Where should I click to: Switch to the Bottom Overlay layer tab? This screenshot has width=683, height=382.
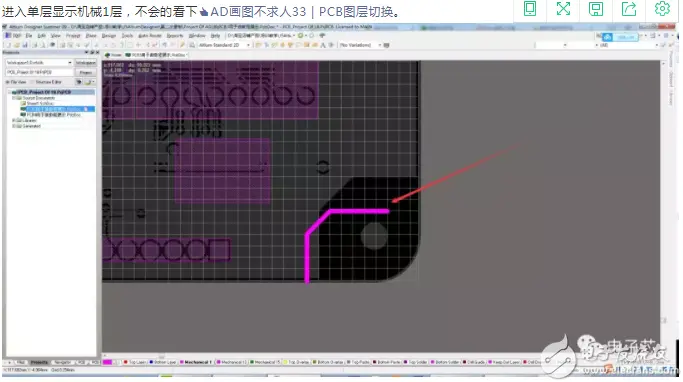point(328,362)
